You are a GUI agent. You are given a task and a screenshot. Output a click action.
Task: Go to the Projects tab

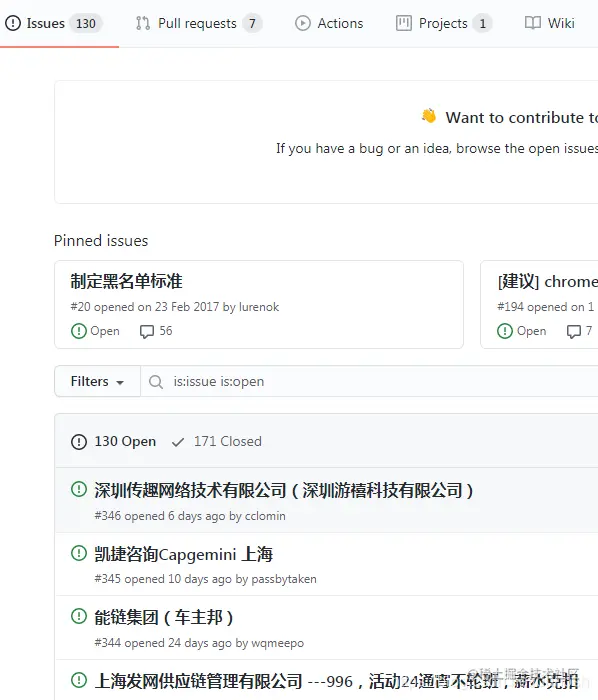[443, 23]
